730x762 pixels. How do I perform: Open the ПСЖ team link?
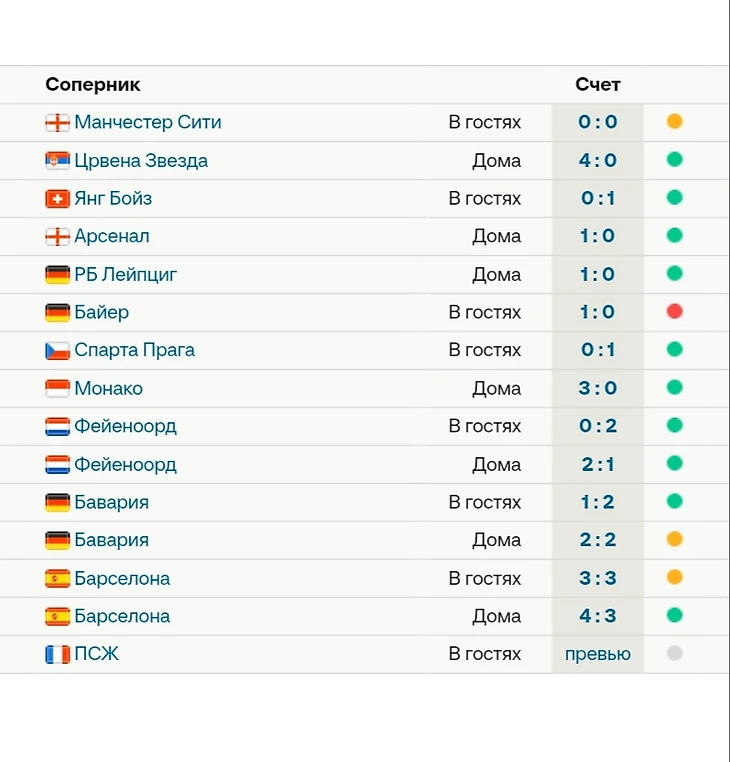point(96,654)
